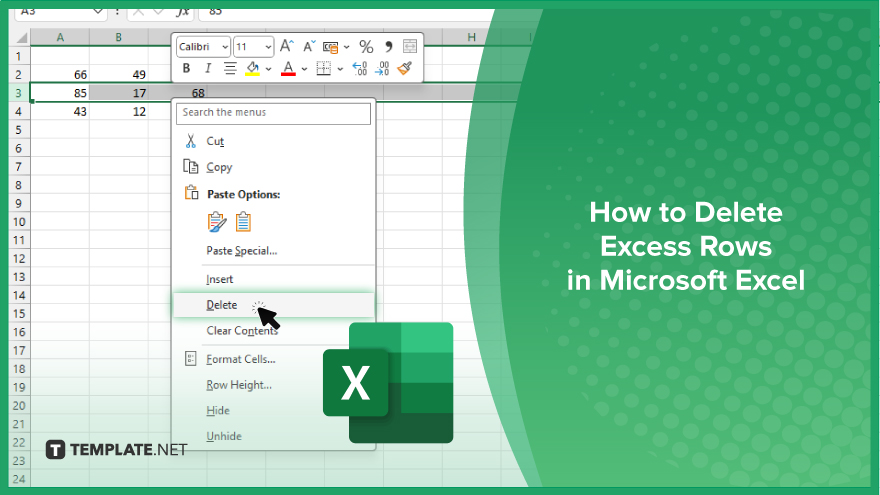Screen dimensions: 880x495
Task: Expand the fill color dropdown arrow
Action: coord(268,69)
